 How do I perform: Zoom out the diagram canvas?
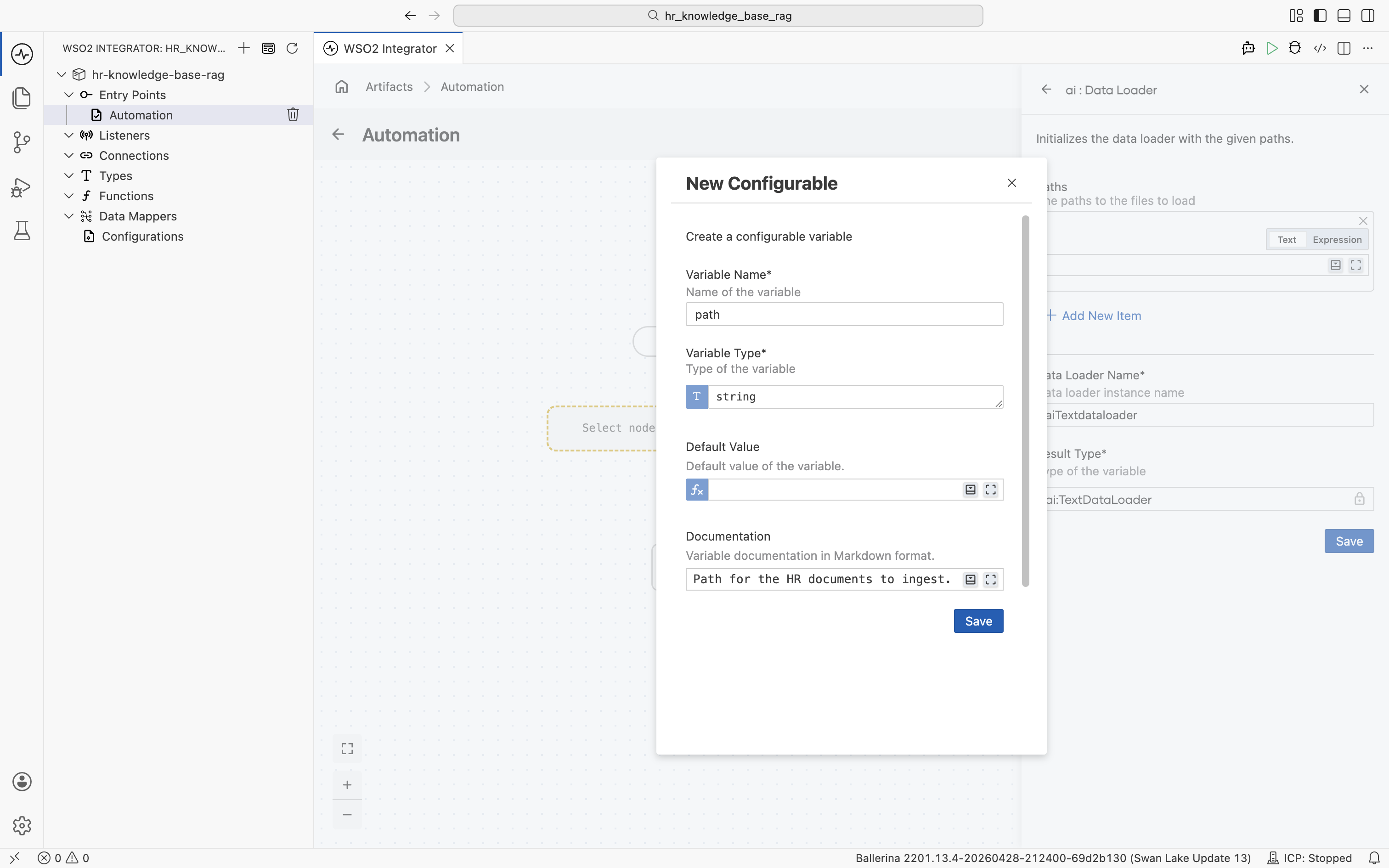(x=347, y=814)
